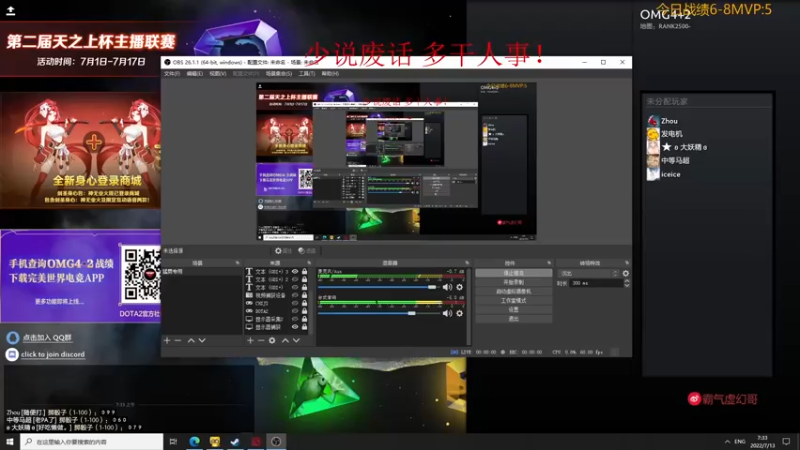This screenshot has height=450, width=800.
Task: Open 帮助(H) menu in OBS
Action: [x=330, y=73]
